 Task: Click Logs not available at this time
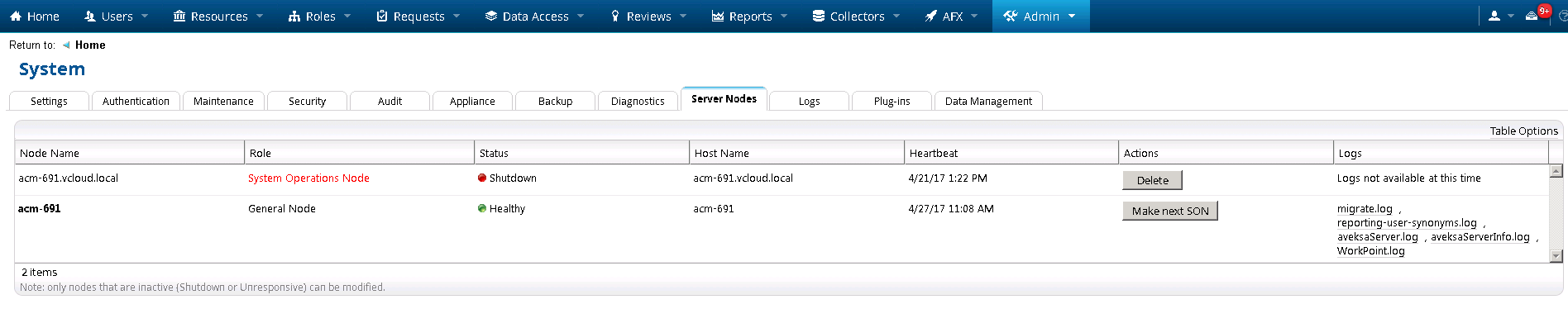tap(1408, 178)
